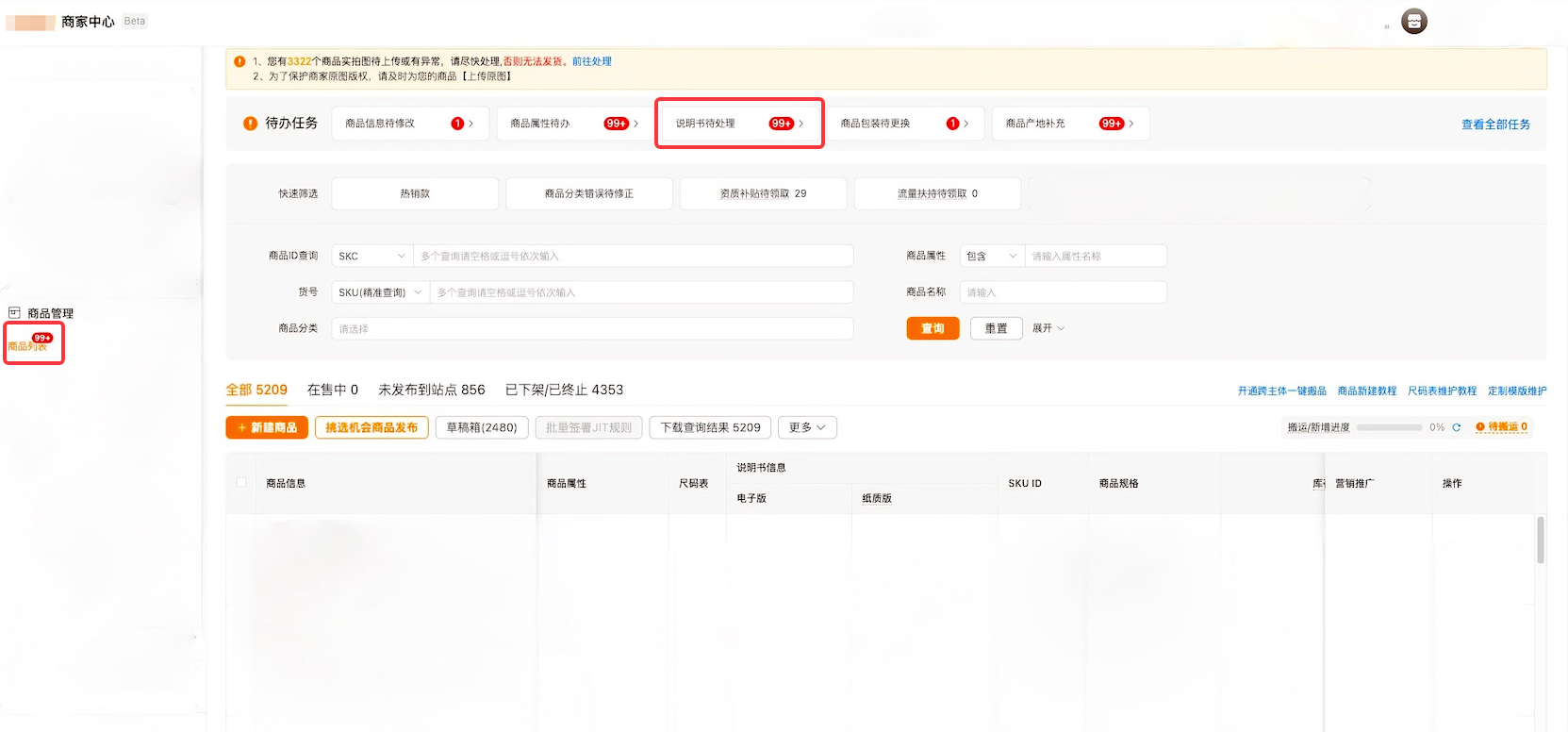This screenshot has width=1568, height=732.
Task: Click the refresh icon beside 搬运/新增进度 0%
Action: click(1457, 427)
